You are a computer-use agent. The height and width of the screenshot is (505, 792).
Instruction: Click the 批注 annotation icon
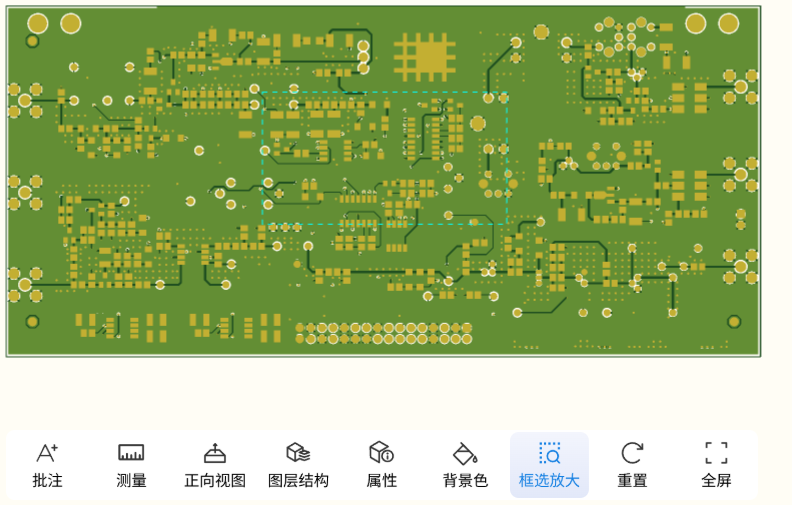(47, 453)
